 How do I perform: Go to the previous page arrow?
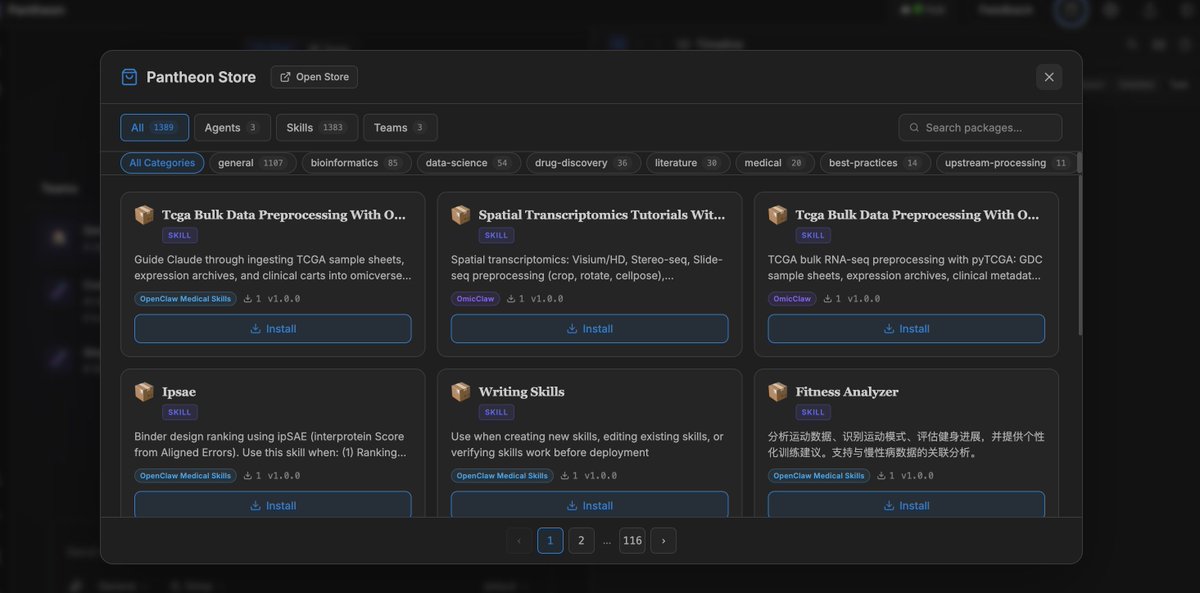[519, 541]
